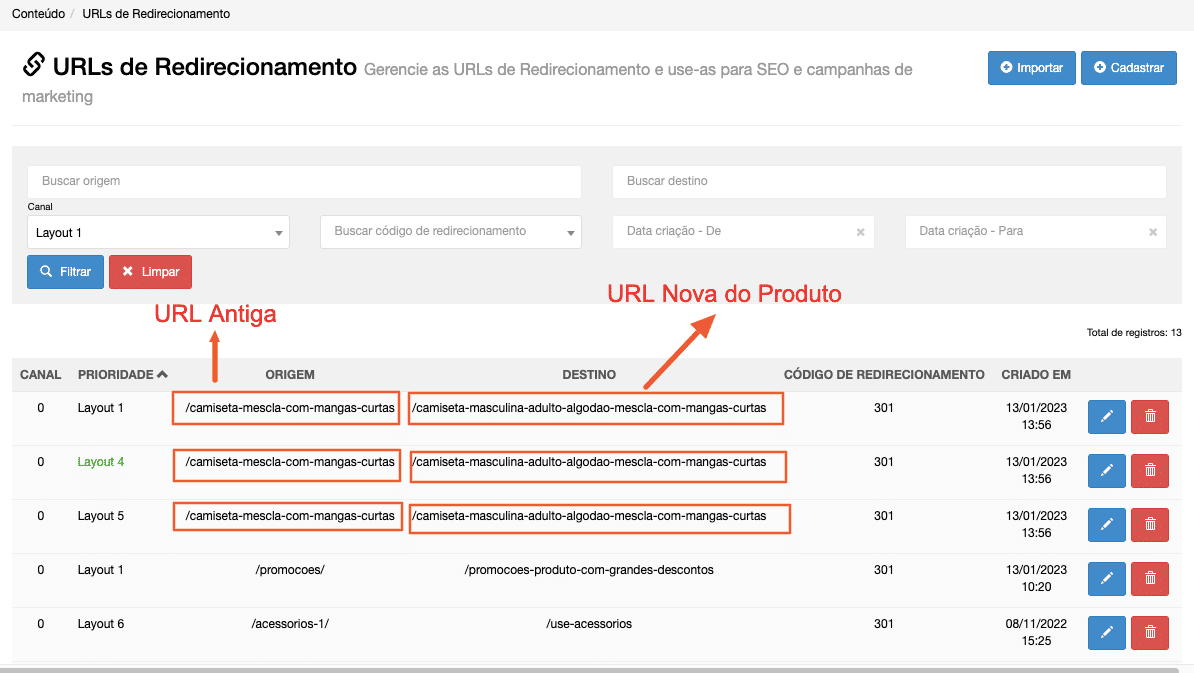
Task: Click the ORIGEM column header
Action: pyautogui.click(x=289, y=375)
